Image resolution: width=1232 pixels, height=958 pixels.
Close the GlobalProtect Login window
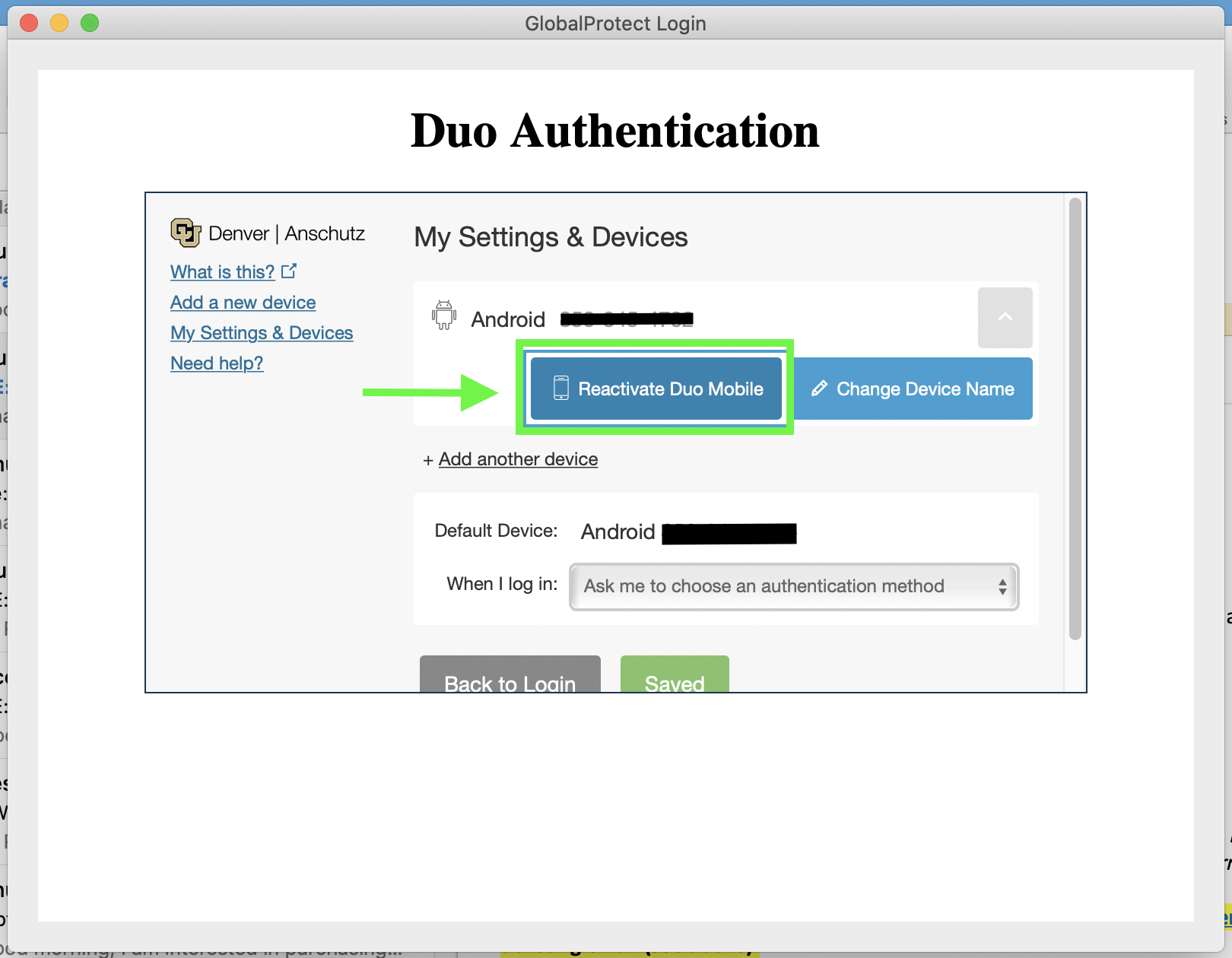coord(29,23)
